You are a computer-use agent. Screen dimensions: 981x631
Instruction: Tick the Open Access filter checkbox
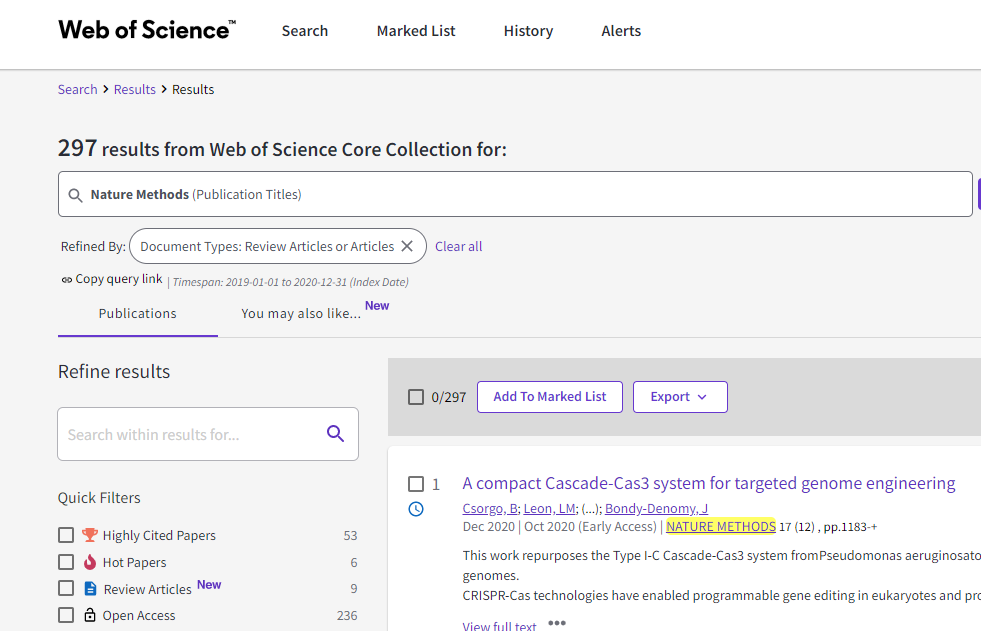[x=66, y=615]
